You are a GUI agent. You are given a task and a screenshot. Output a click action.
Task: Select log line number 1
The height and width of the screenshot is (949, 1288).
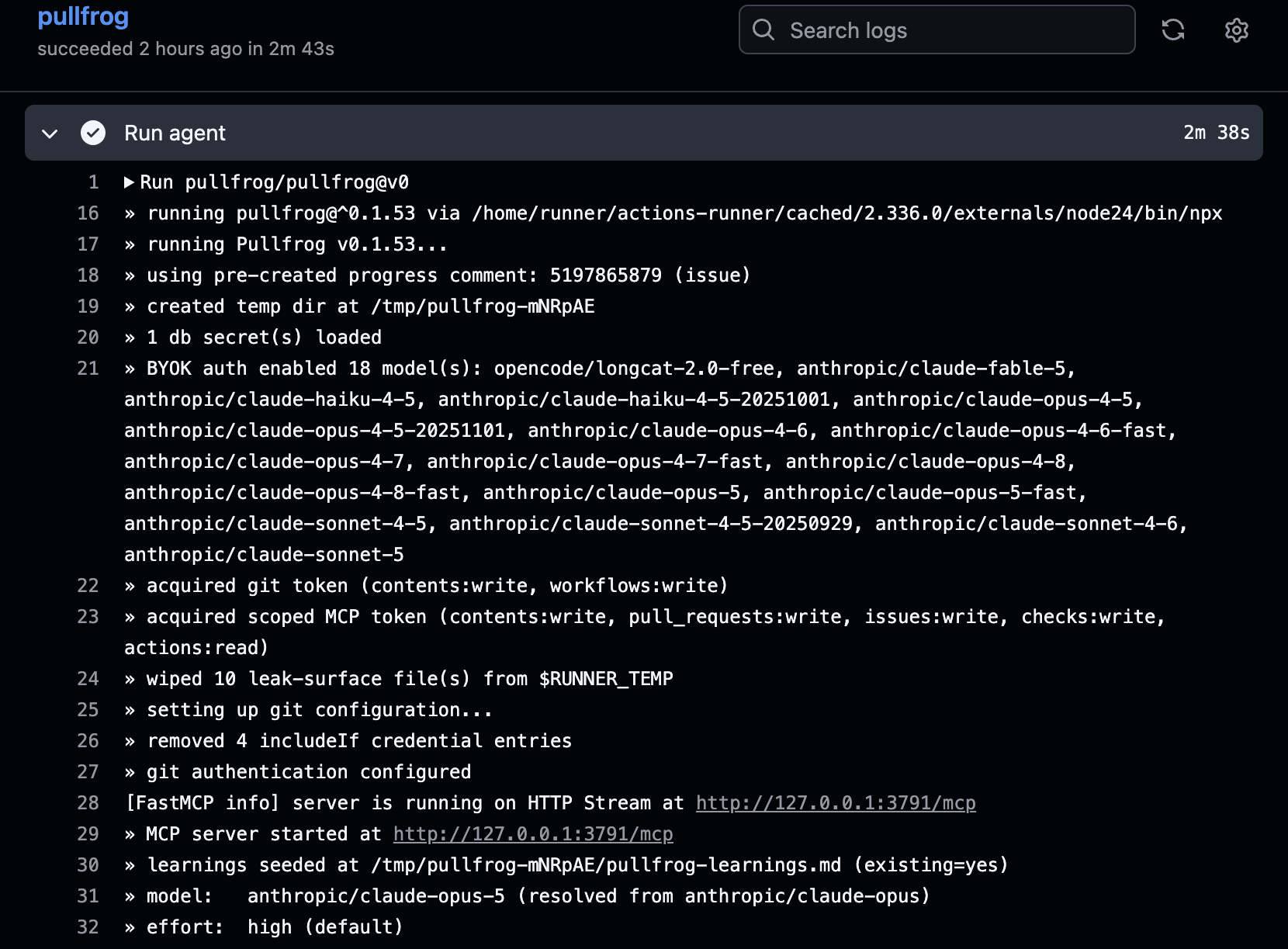tap(94, 182)
